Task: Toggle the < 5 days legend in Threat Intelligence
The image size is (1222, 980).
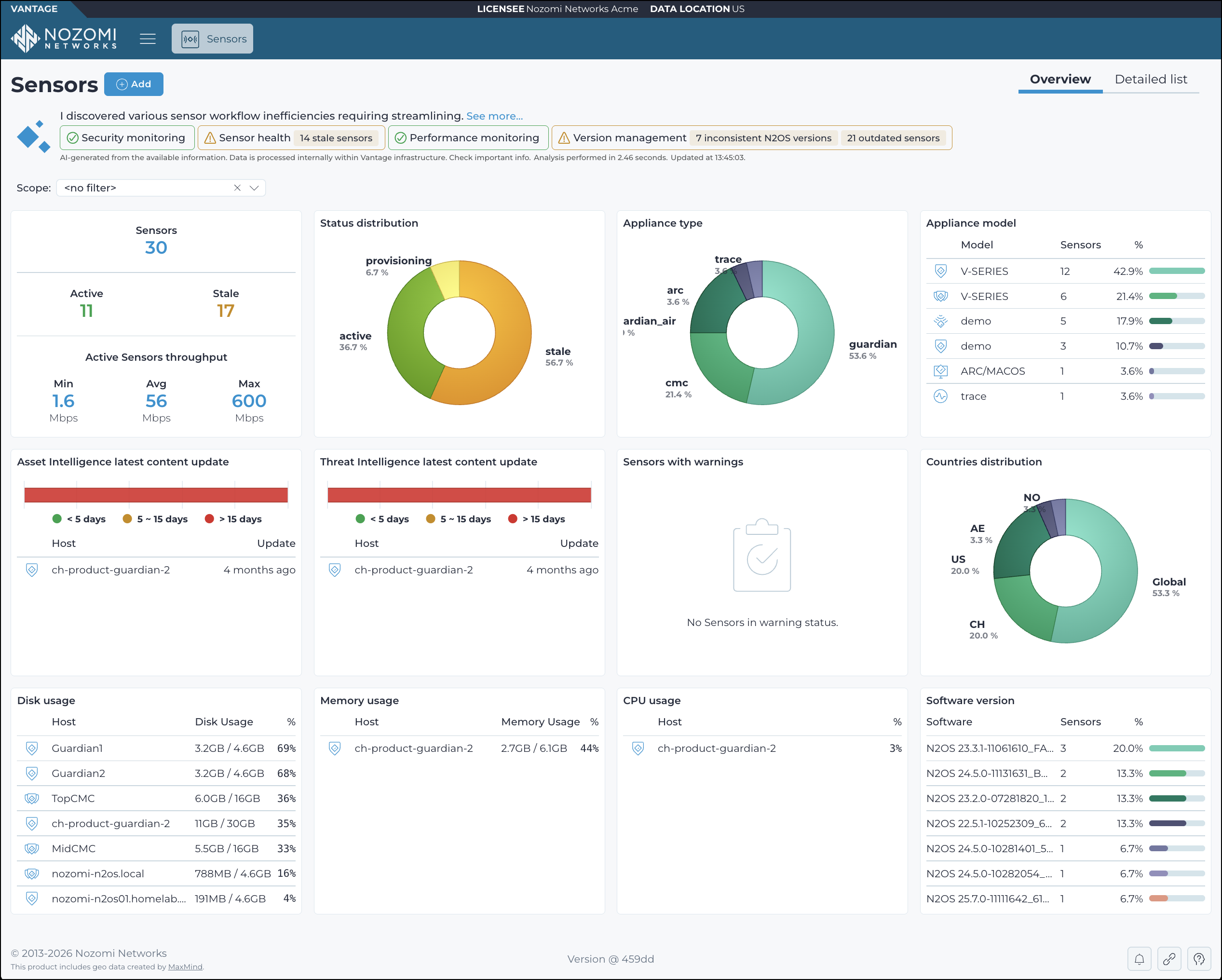Action: pyautogui.click(x=382, y=518)
